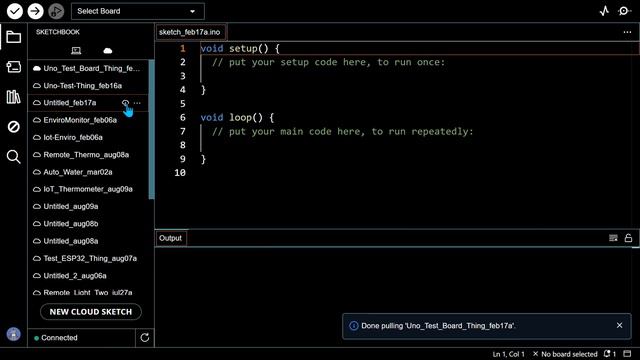Click the cloud icon beside Uno-Test-Thing_feb16a

pos(37,86)
